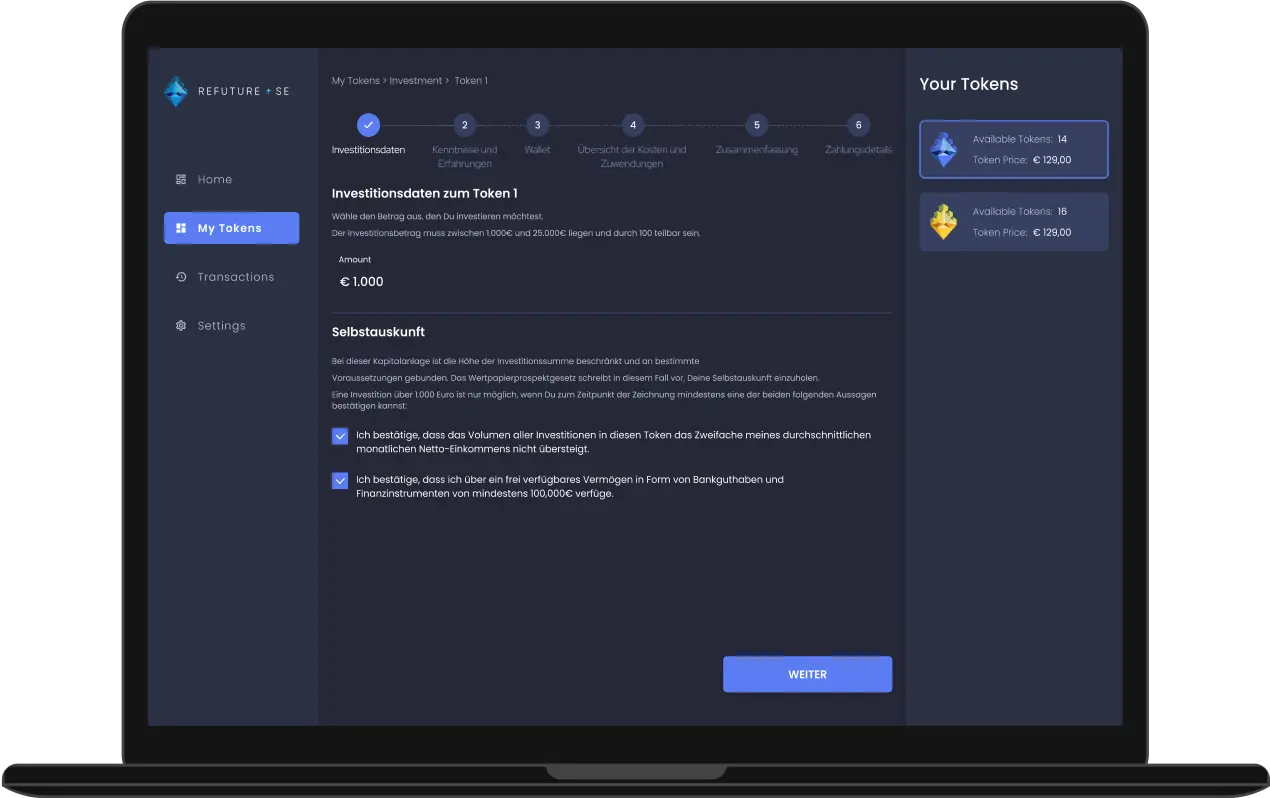Screen dimensions: 1270x798
Task: Open step 5 Zusammenfassung
Action: tap(757, 125)
